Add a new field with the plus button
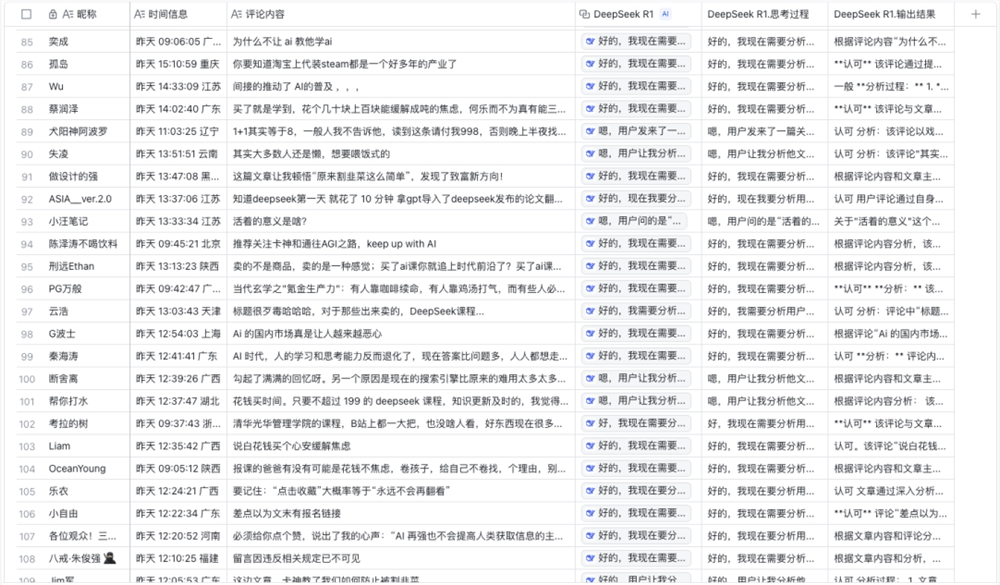Viewport: 1000px width, 585px height. point(975,14)
